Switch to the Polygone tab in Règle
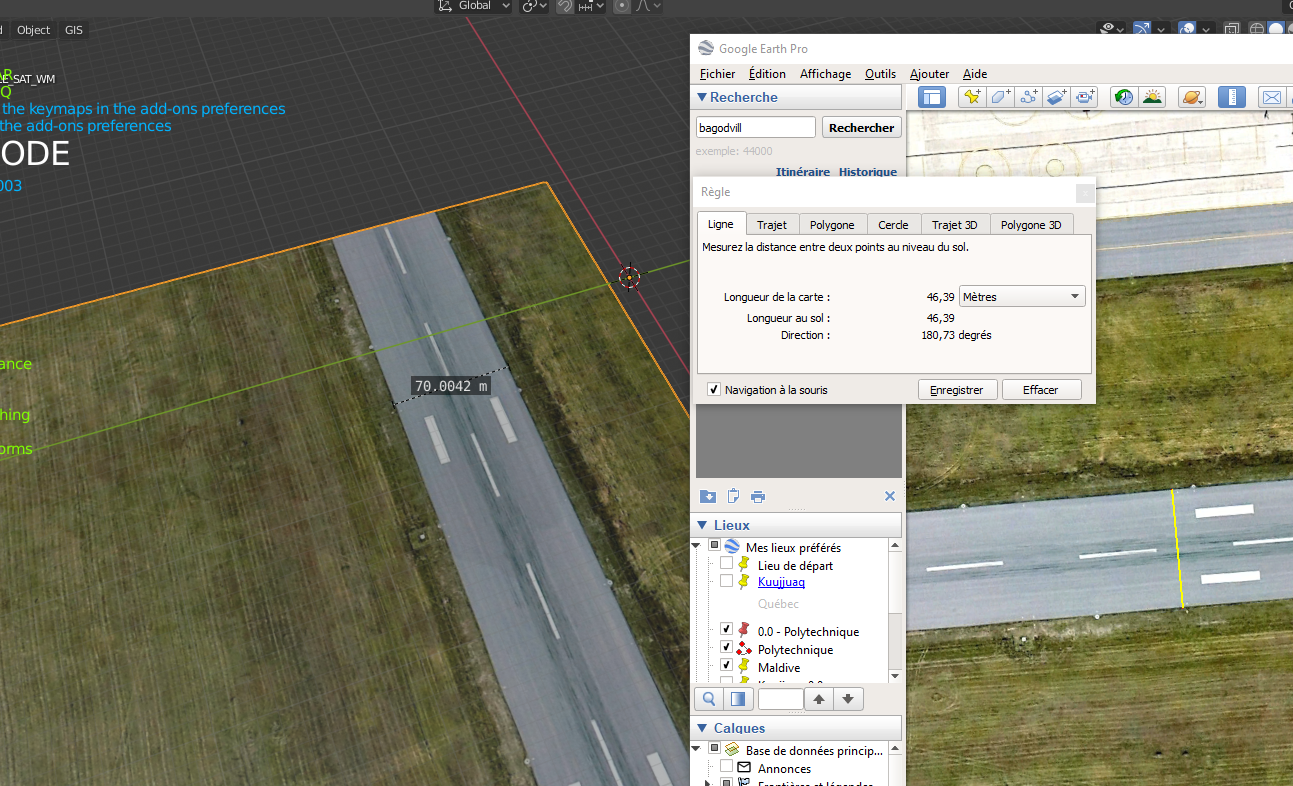This screenshot has width=1293, height=786. 832,224
